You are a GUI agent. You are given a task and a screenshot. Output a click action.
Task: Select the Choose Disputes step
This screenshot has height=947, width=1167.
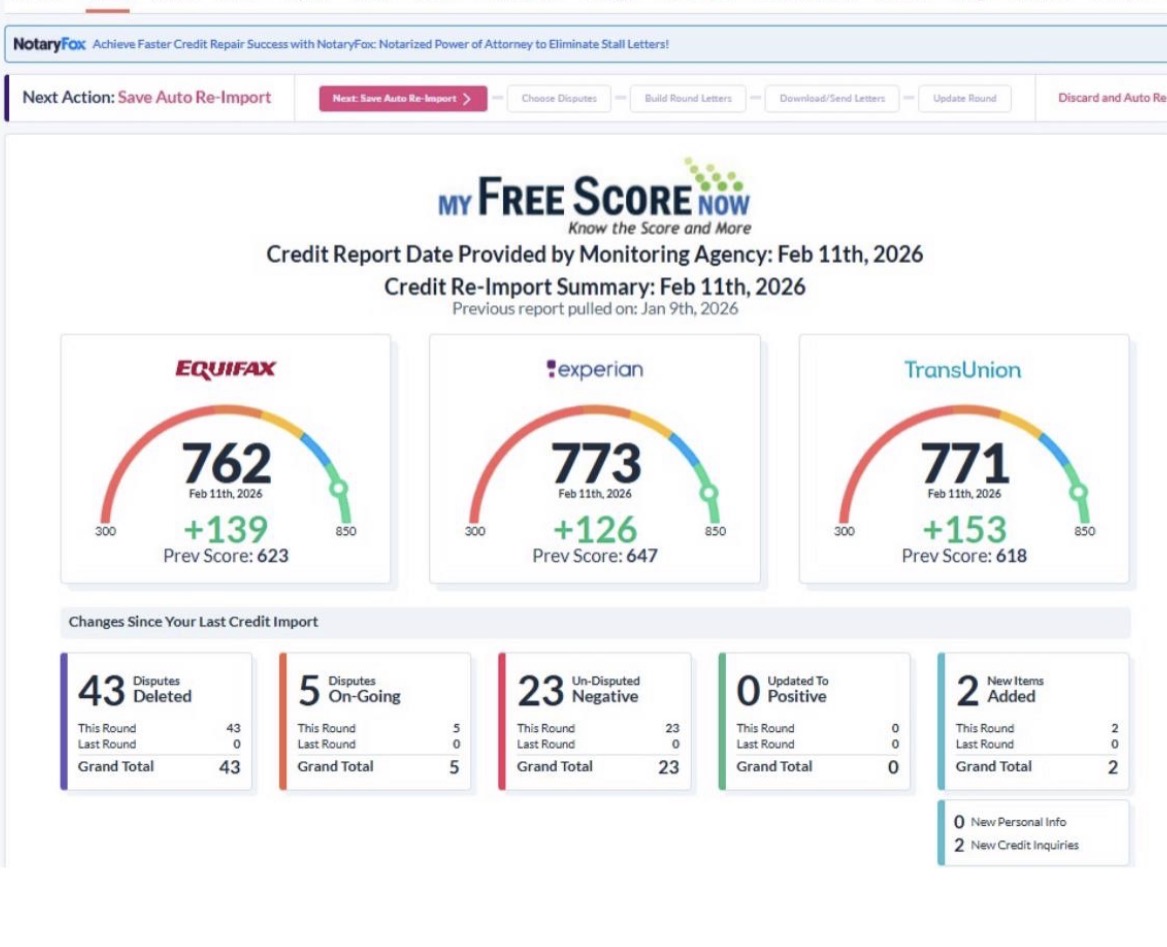click(559, 98)
